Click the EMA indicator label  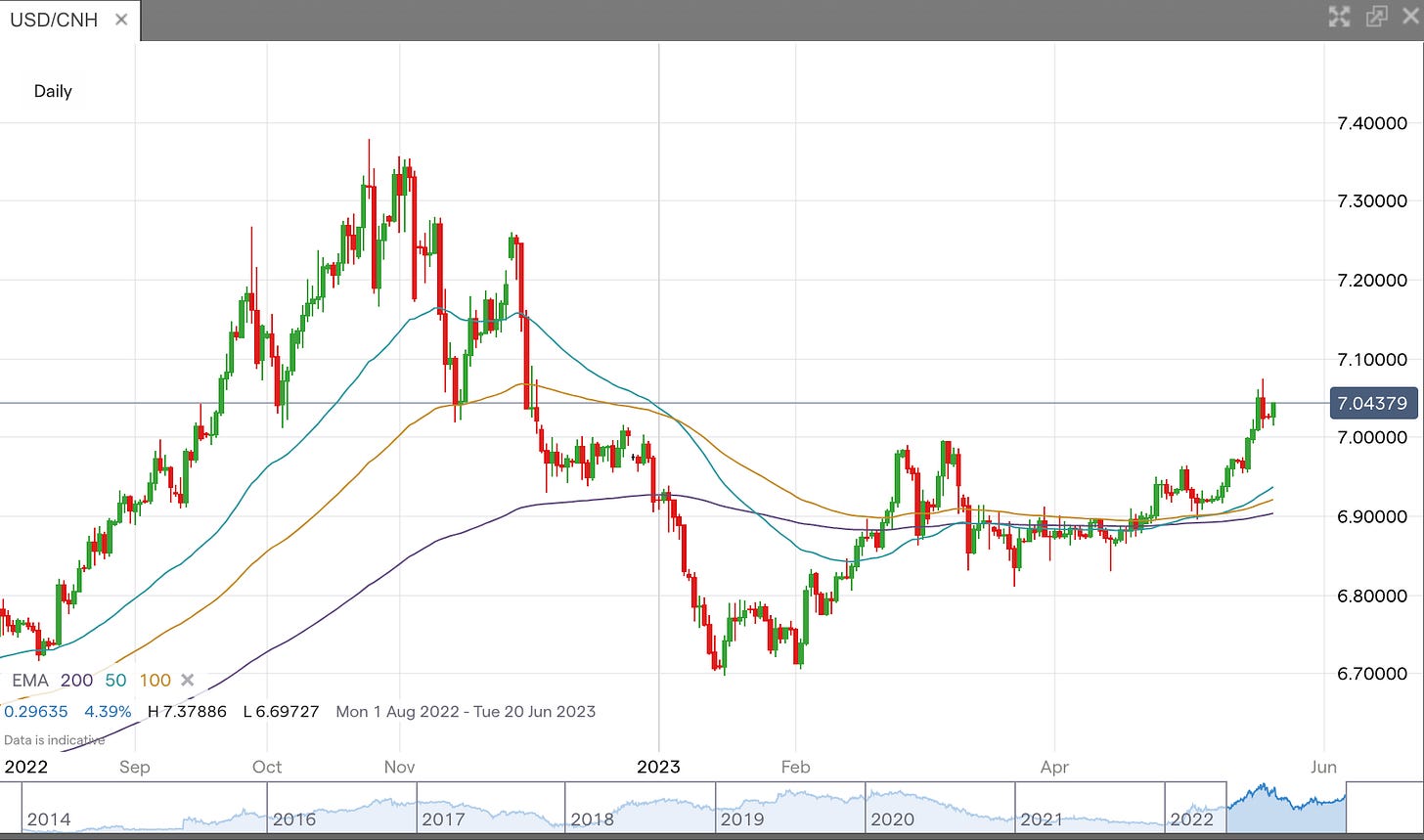pyautogui.click(x=29, y=681)
